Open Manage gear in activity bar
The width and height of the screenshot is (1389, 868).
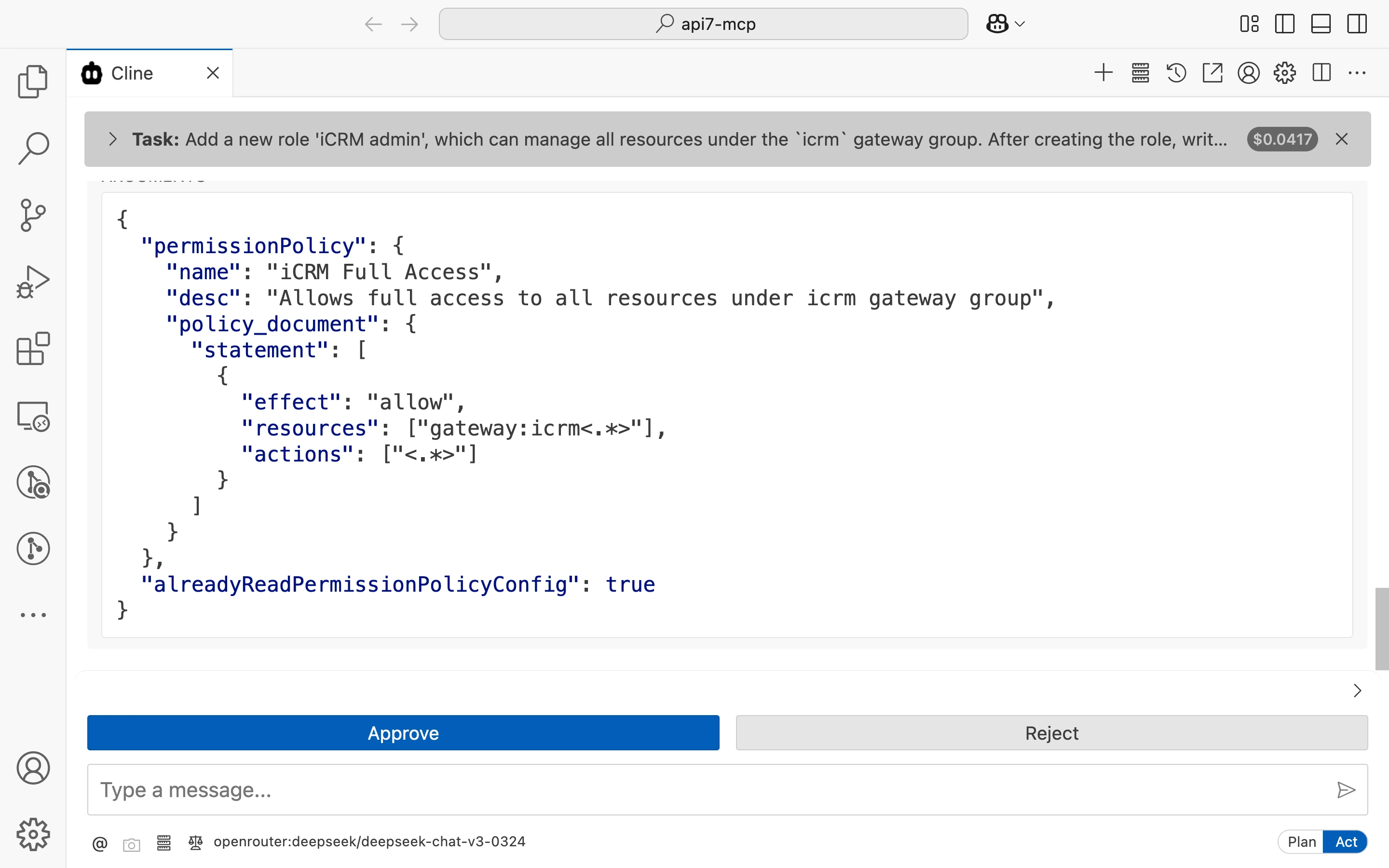click(33, 834)
